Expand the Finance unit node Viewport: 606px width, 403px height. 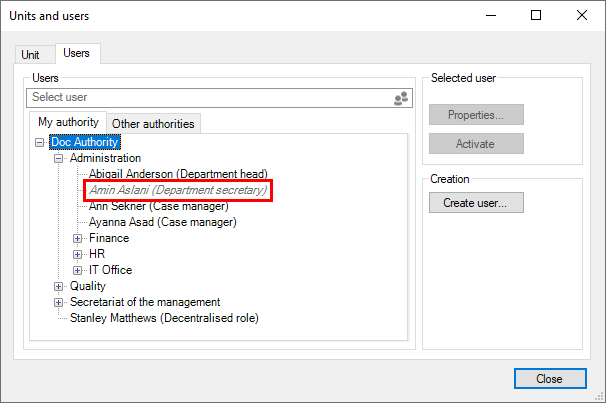78,238
